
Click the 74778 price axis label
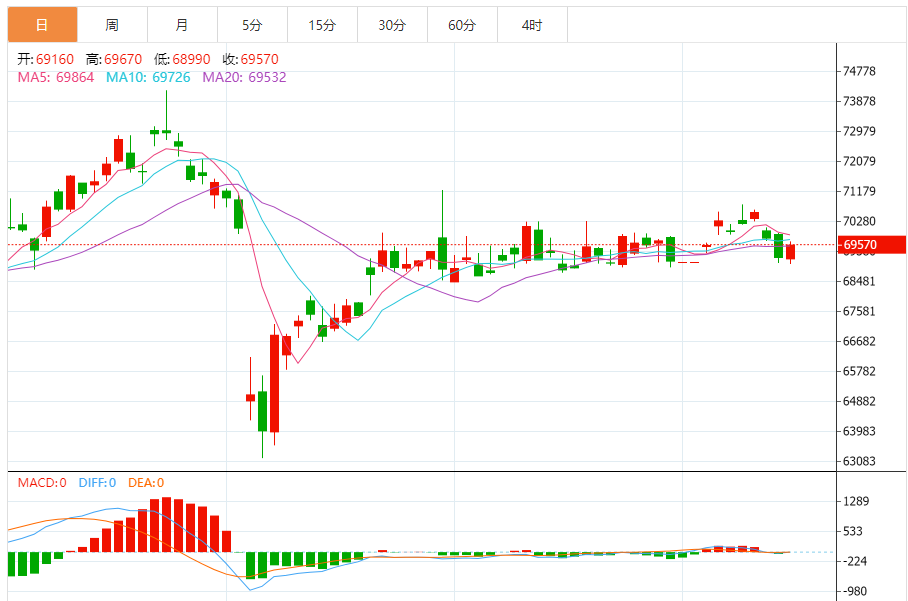coord(859,71)
